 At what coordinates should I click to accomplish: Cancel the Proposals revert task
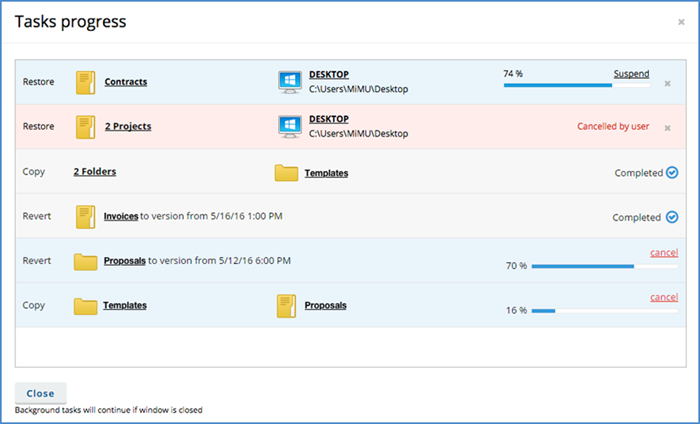pyautogui.click(x=663, y=253)
